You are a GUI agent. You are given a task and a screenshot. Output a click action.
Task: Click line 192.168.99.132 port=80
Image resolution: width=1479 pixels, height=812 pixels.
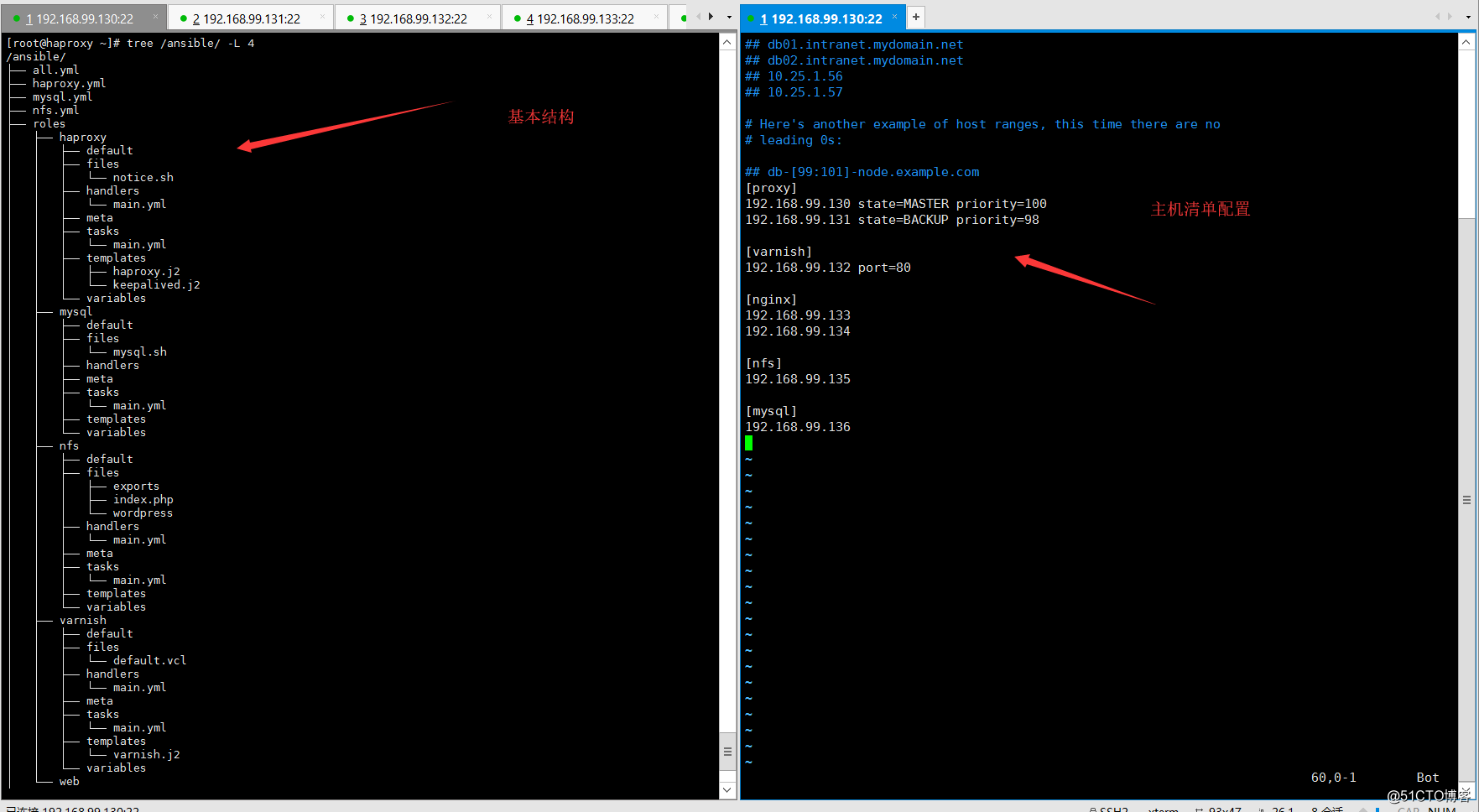pos(828,268)
